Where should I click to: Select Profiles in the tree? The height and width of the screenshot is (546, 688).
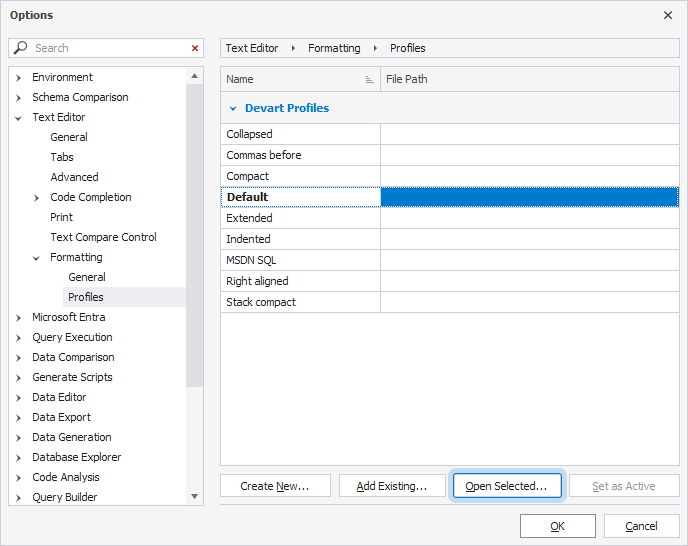[86, 297]
